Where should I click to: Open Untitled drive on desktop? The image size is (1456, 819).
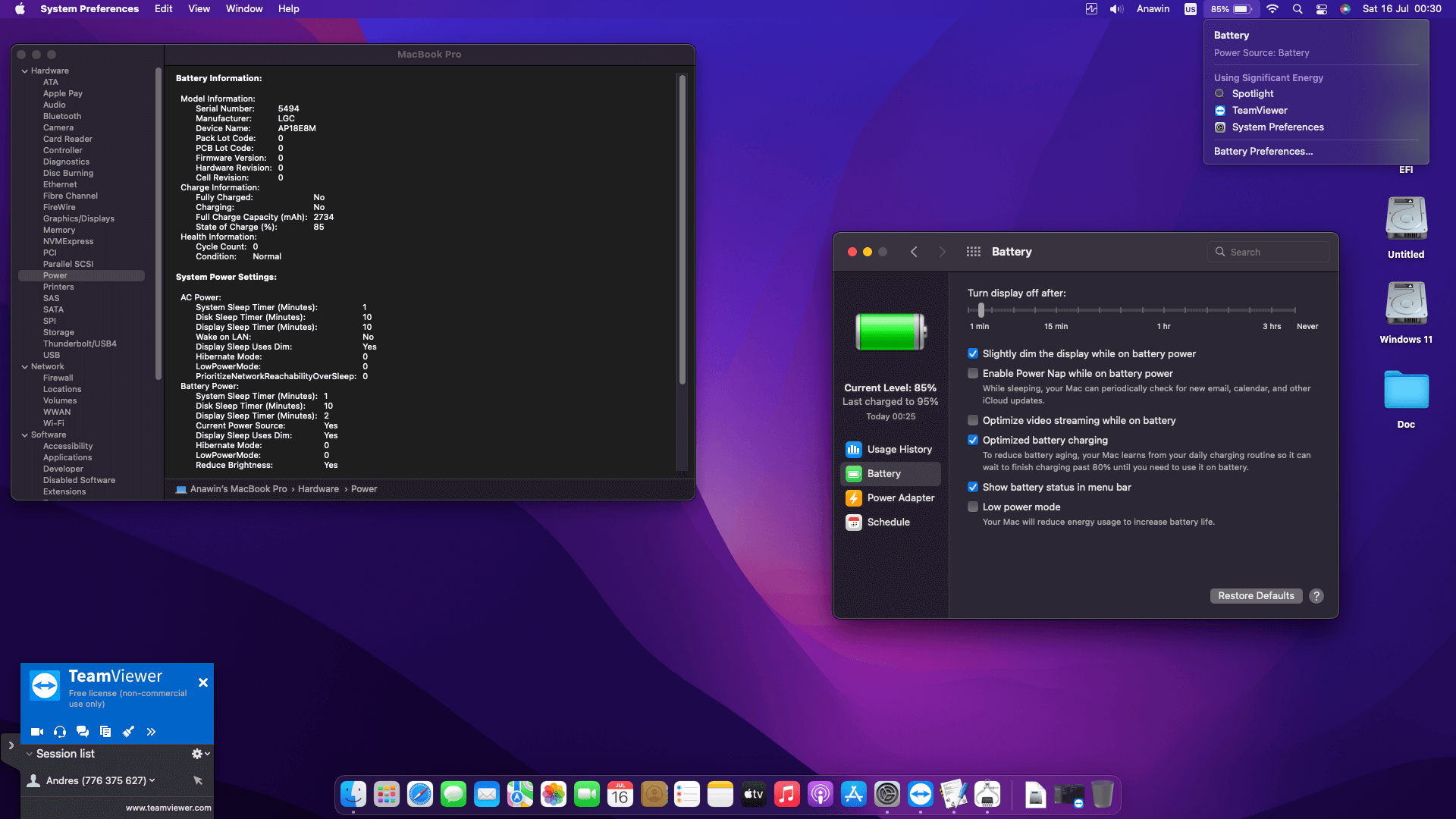[x=1406, y=227]
